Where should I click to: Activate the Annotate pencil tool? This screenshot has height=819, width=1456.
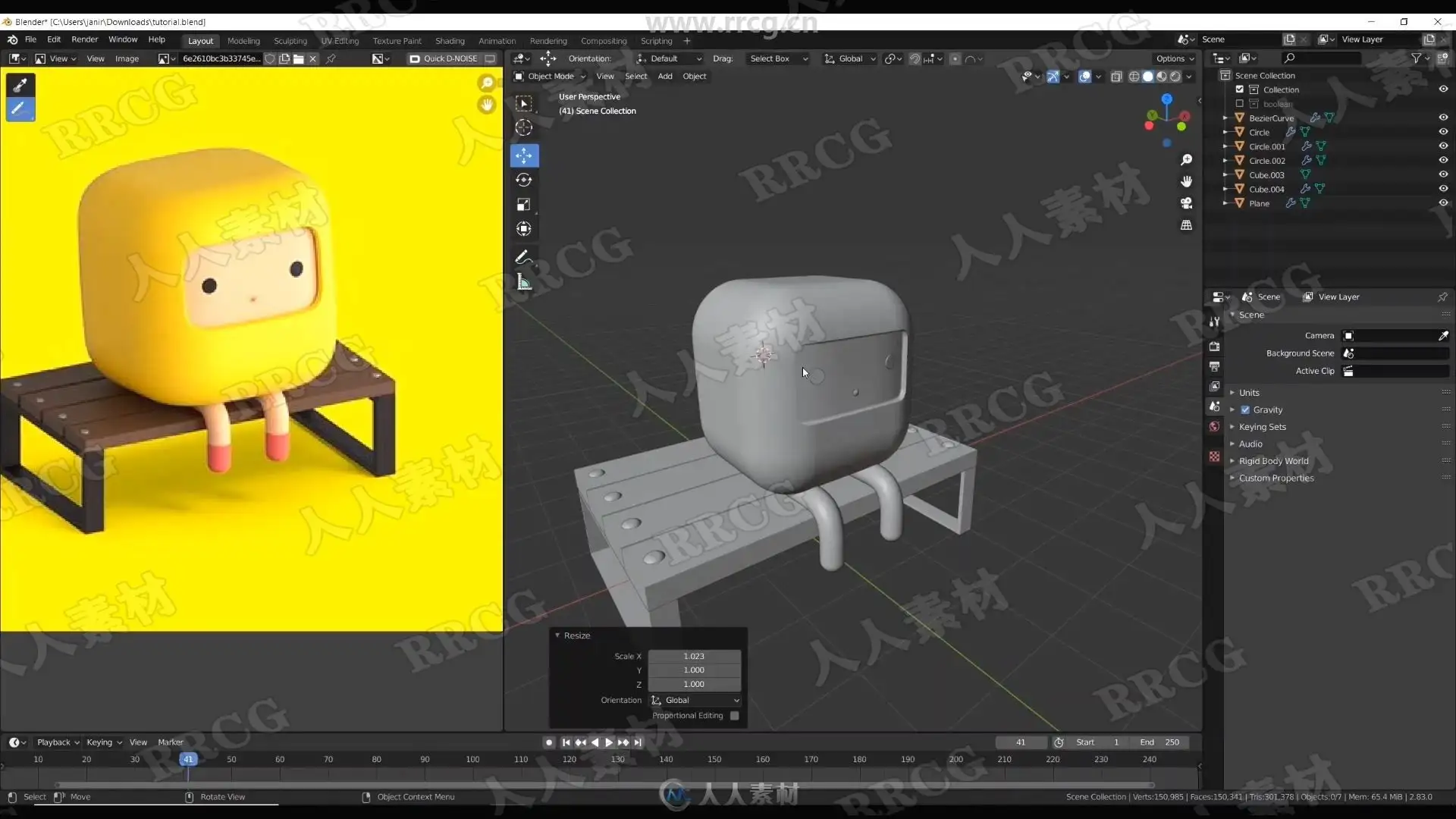coord(522,258)
